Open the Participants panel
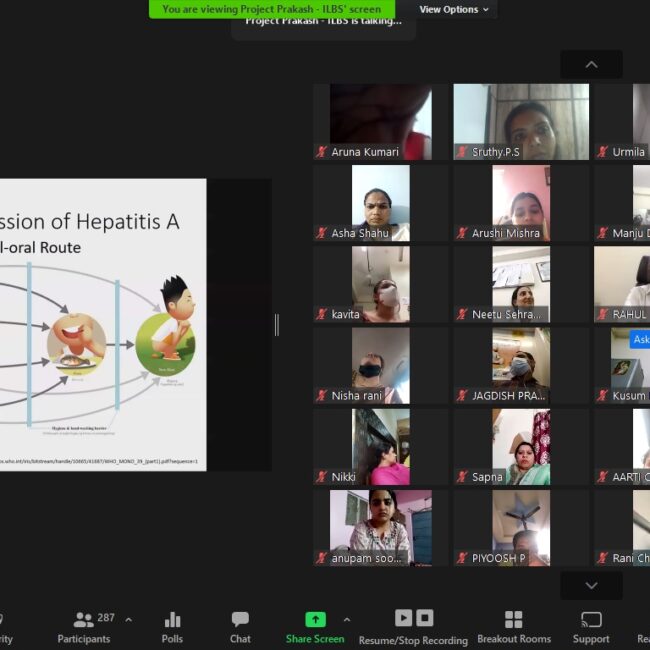The width and height of the screenshot is (650, 650). [84, 627]
